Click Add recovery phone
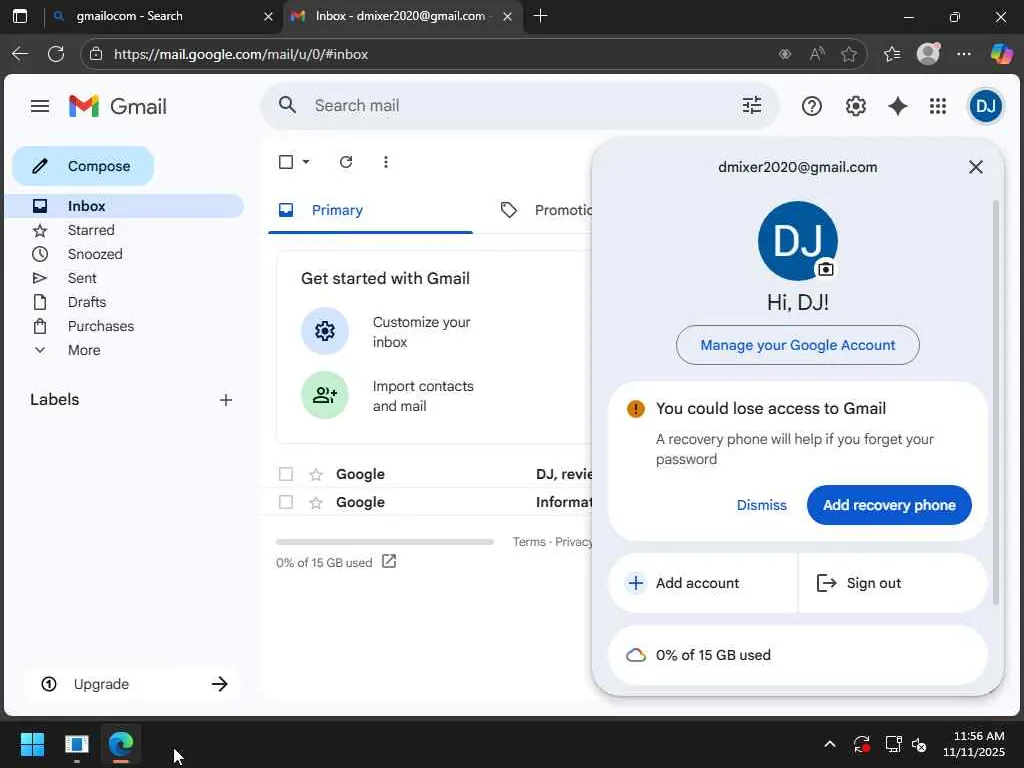The height and width of the screenshot is (768, 1024). point(889,505)
